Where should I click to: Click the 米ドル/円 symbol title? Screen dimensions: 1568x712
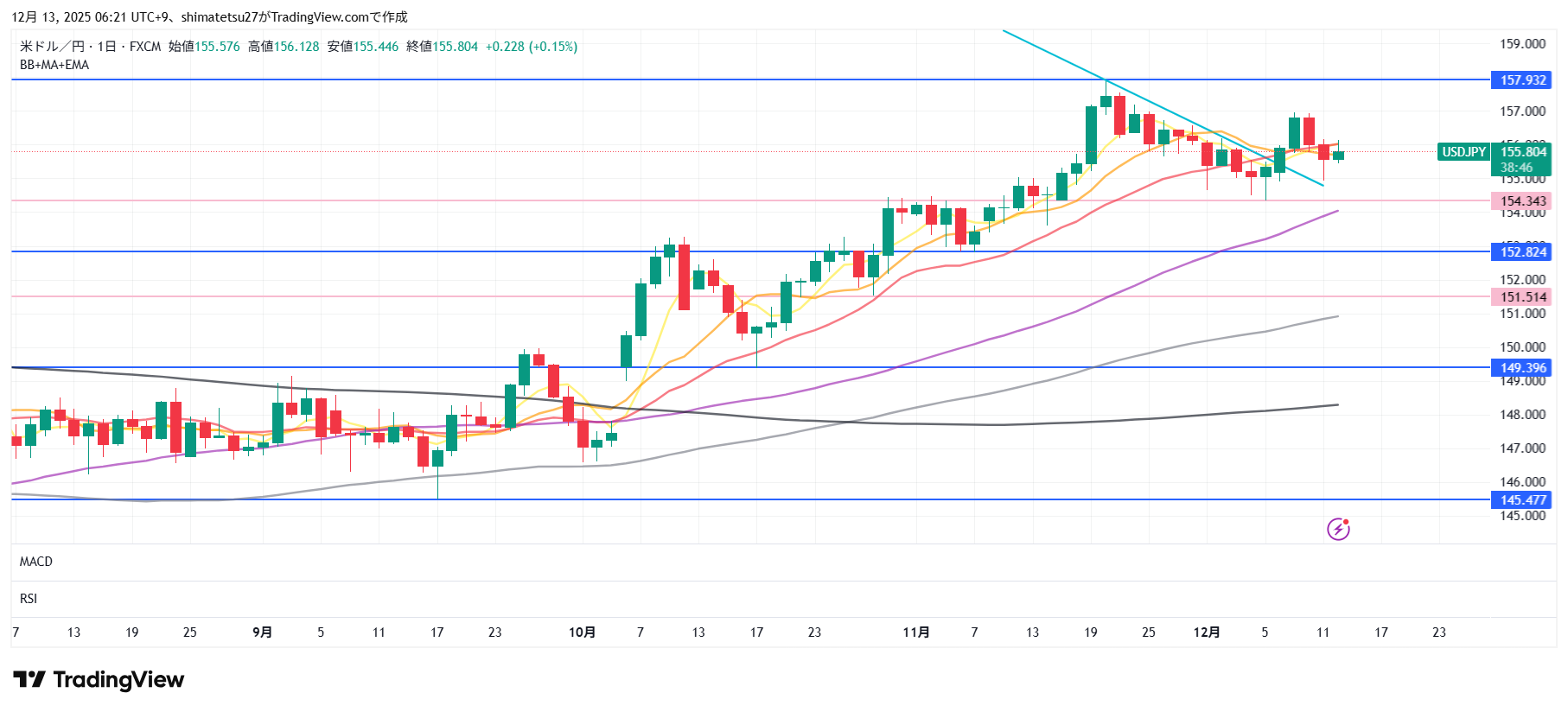pyautogui.click(x=52, y=47)
